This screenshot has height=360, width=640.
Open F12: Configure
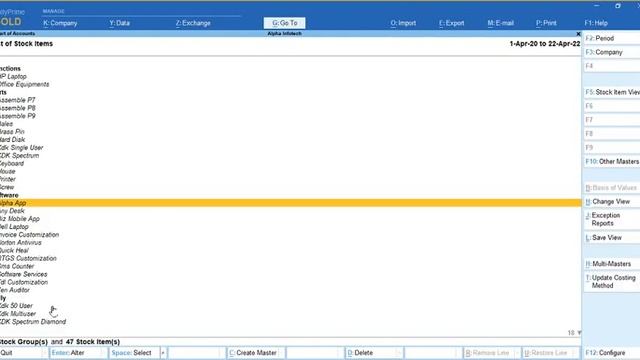(x=612, y=353)
